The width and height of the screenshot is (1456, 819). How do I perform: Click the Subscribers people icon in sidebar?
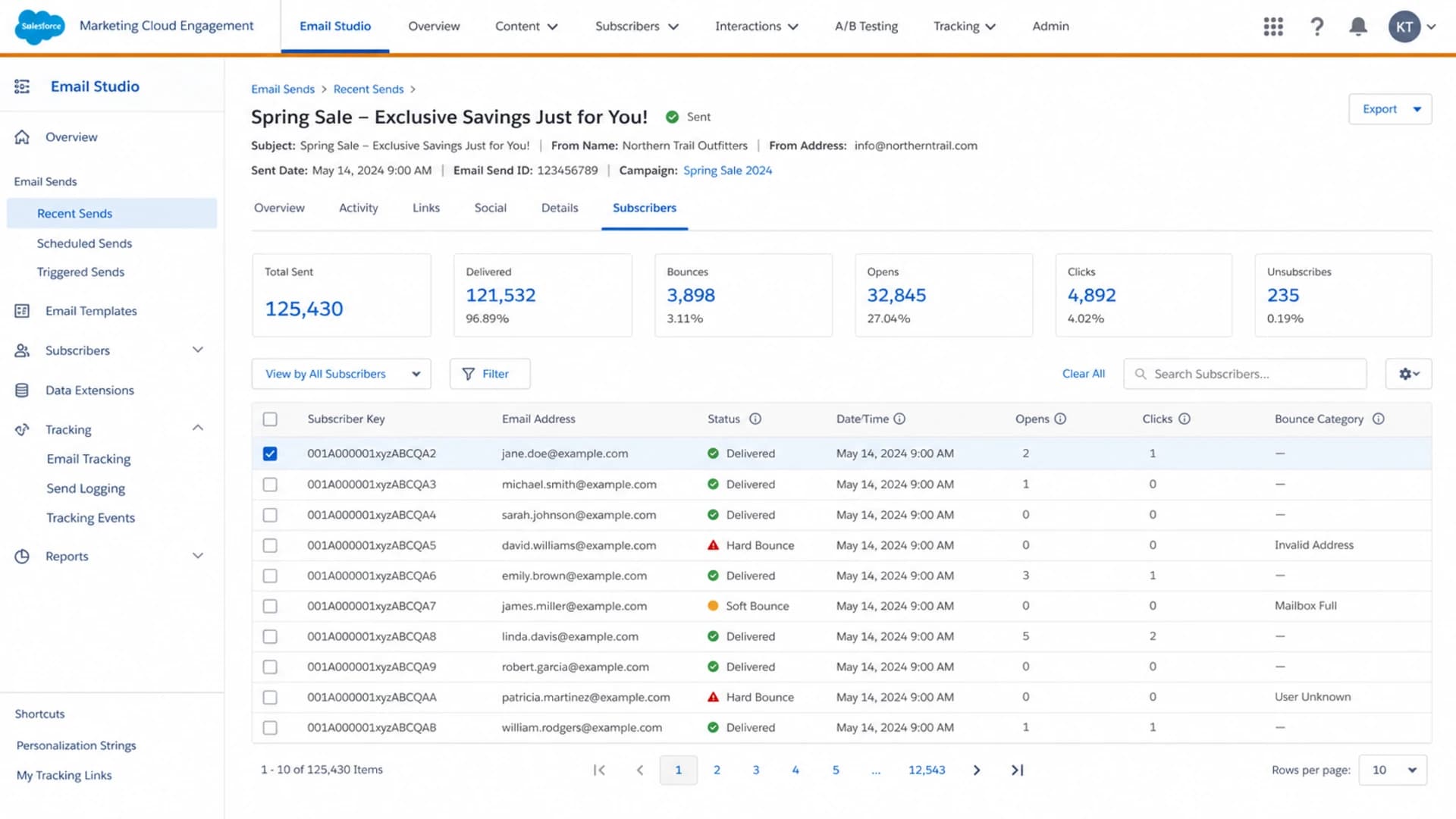[22, 350]
